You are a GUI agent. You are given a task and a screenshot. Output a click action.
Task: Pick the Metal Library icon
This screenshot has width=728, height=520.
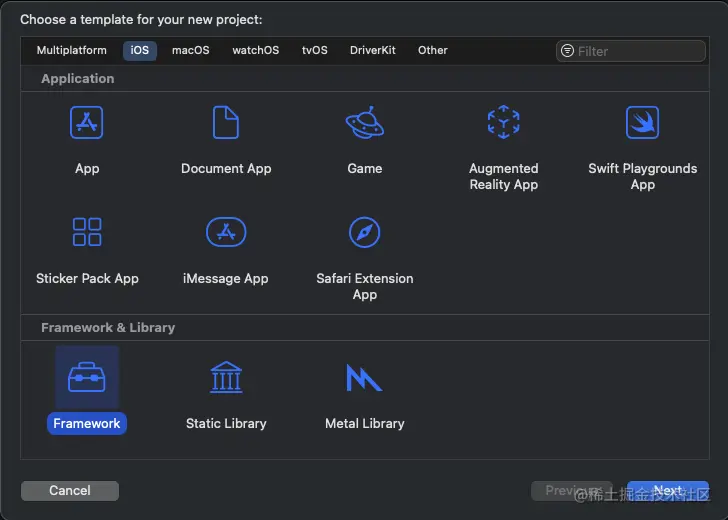[x=364, y=377]
